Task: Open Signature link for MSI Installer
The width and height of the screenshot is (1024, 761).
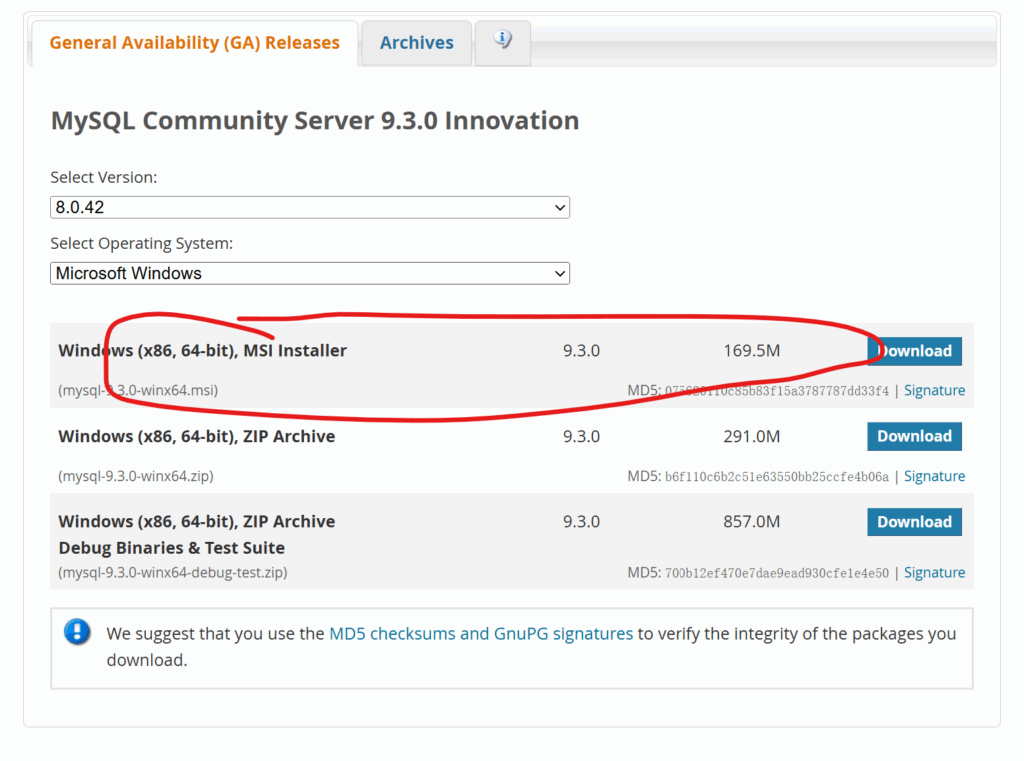Action: pos(934,391)
